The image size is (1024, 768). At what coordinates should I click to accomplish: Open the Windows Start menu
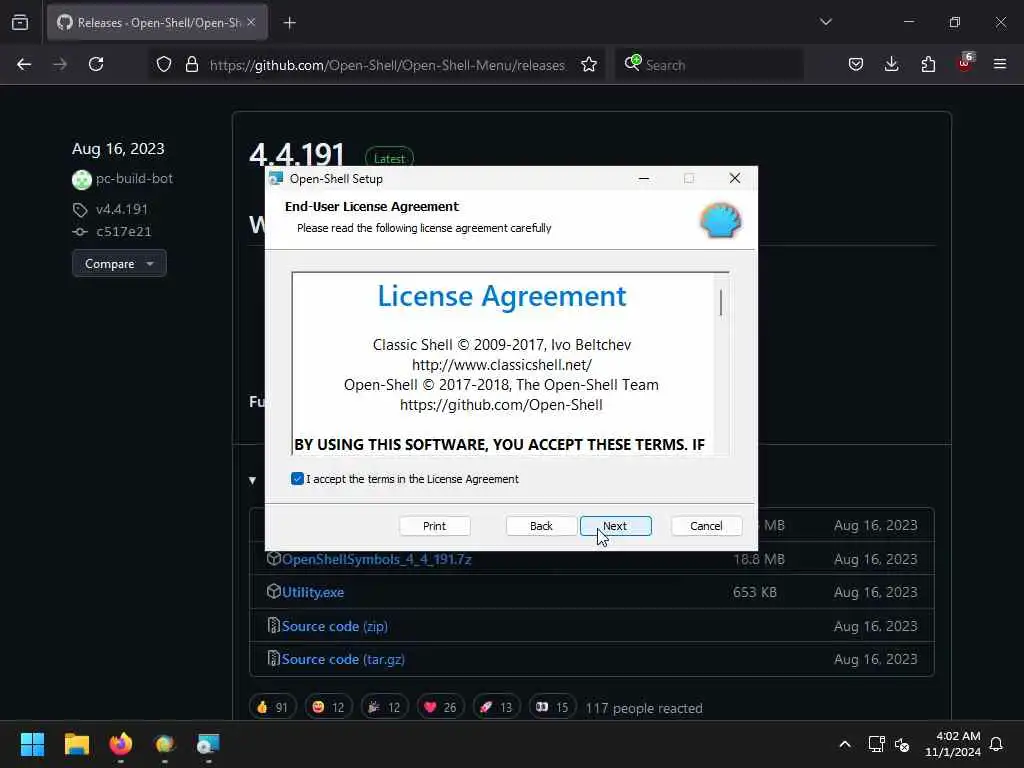pyautogui.click(x=32, y=744)
